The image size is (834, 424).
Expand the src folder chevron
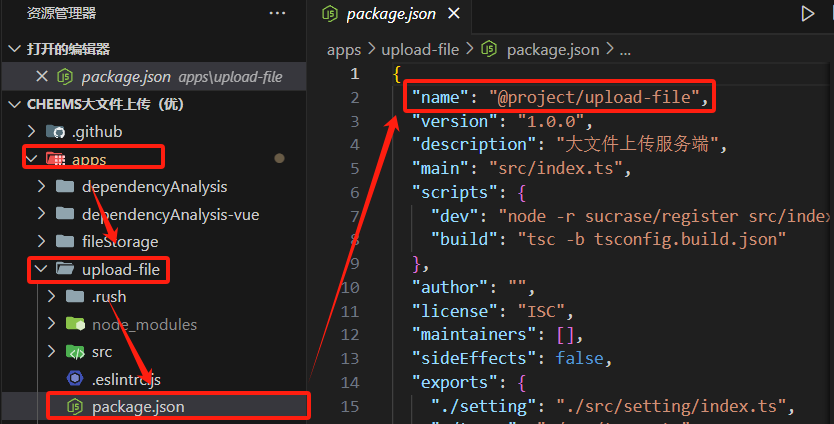52,351
